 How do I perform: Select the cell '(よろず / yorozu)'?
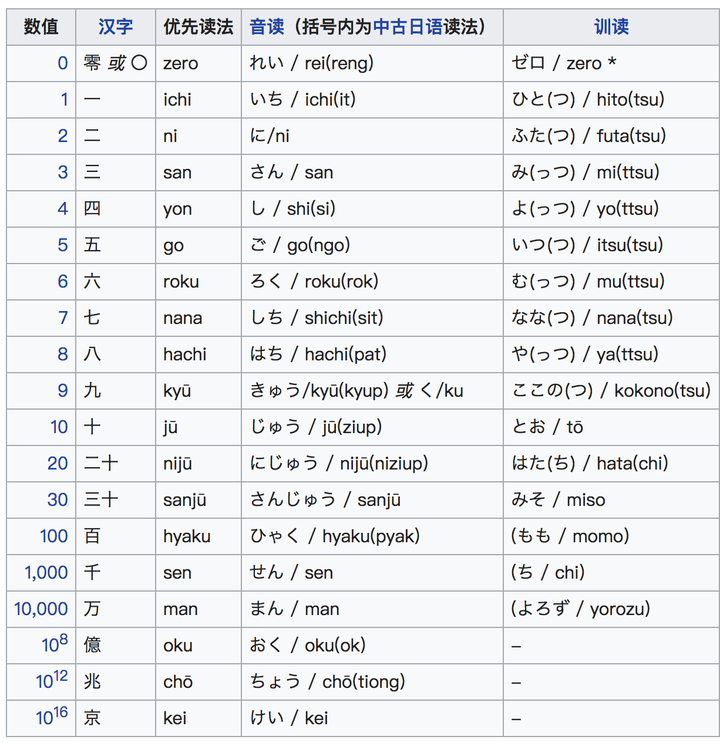611,609
